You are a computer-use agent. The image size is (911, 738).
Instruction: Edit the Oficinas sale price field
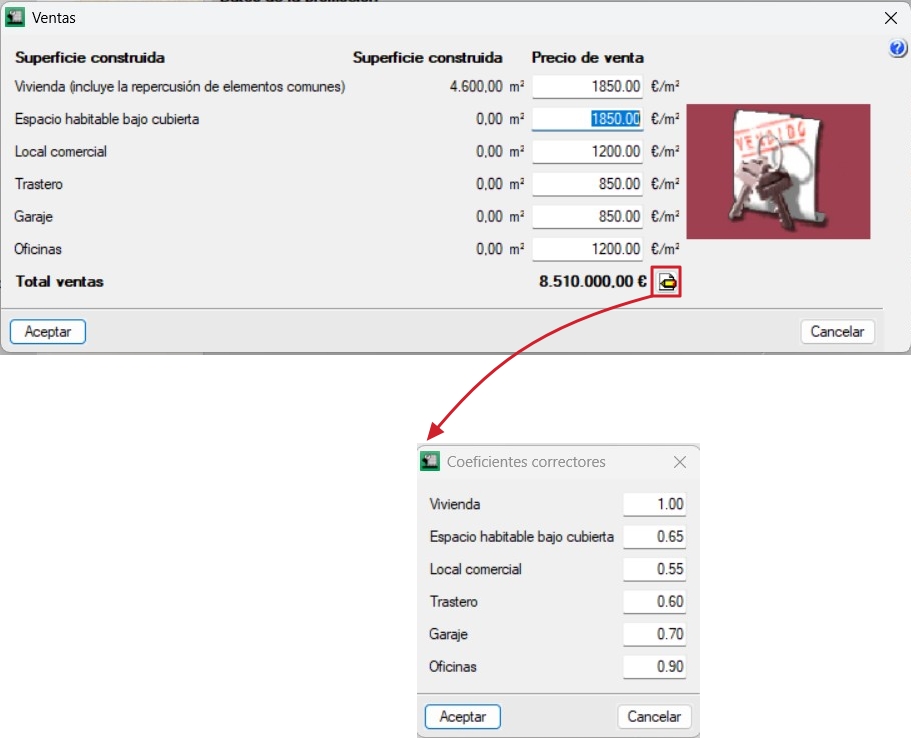click(x=587, y=249)
